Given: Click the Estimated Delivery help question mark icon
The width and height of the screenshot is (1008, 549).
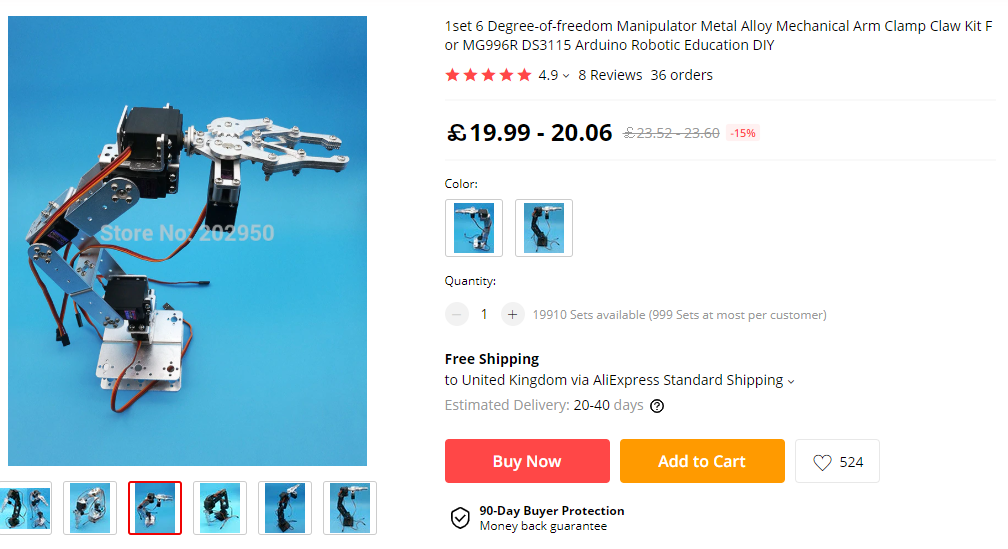Looking at the screenshot, I should (x=657, y=406).
